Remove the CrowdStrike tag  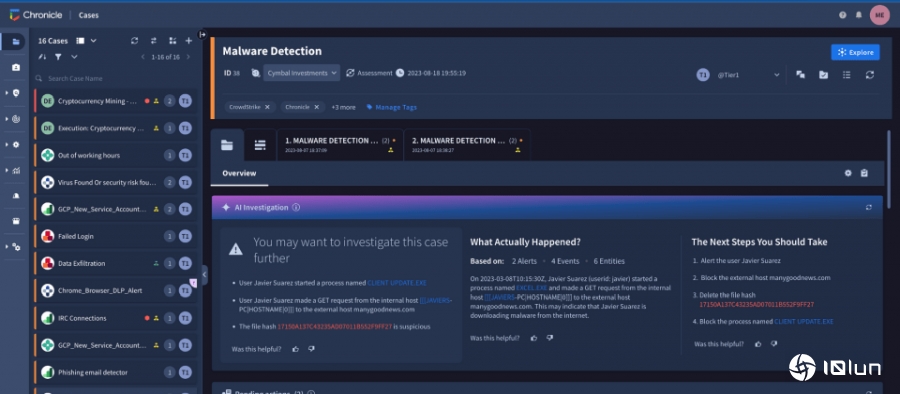point(267,107)
